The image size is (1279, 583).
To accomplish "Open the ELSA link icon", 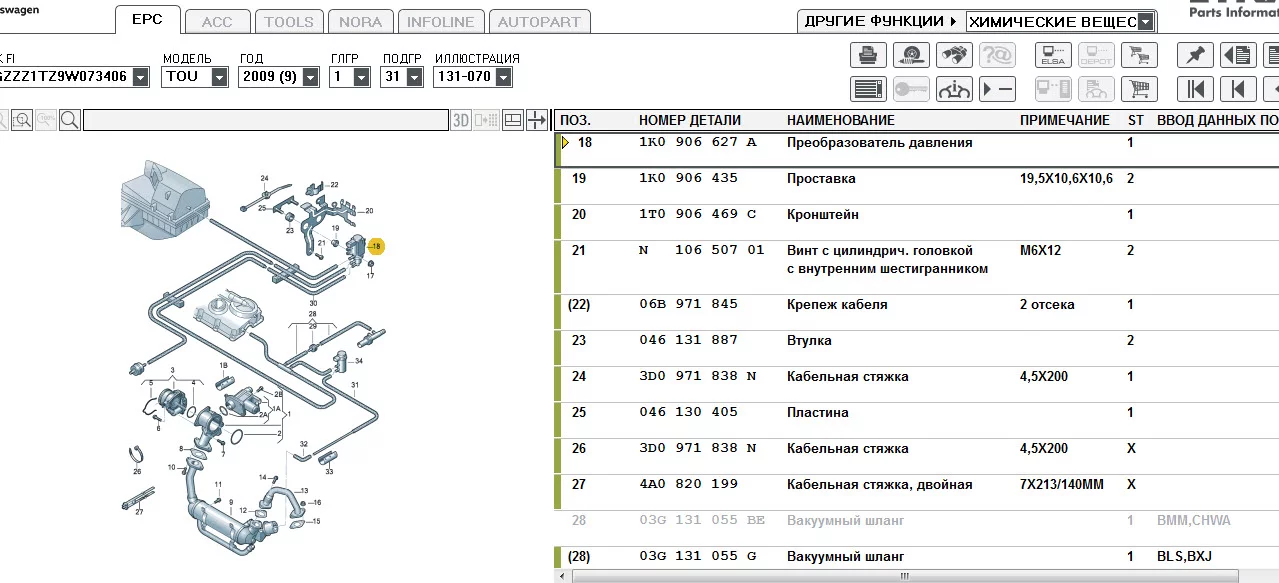I will 1053,55.
